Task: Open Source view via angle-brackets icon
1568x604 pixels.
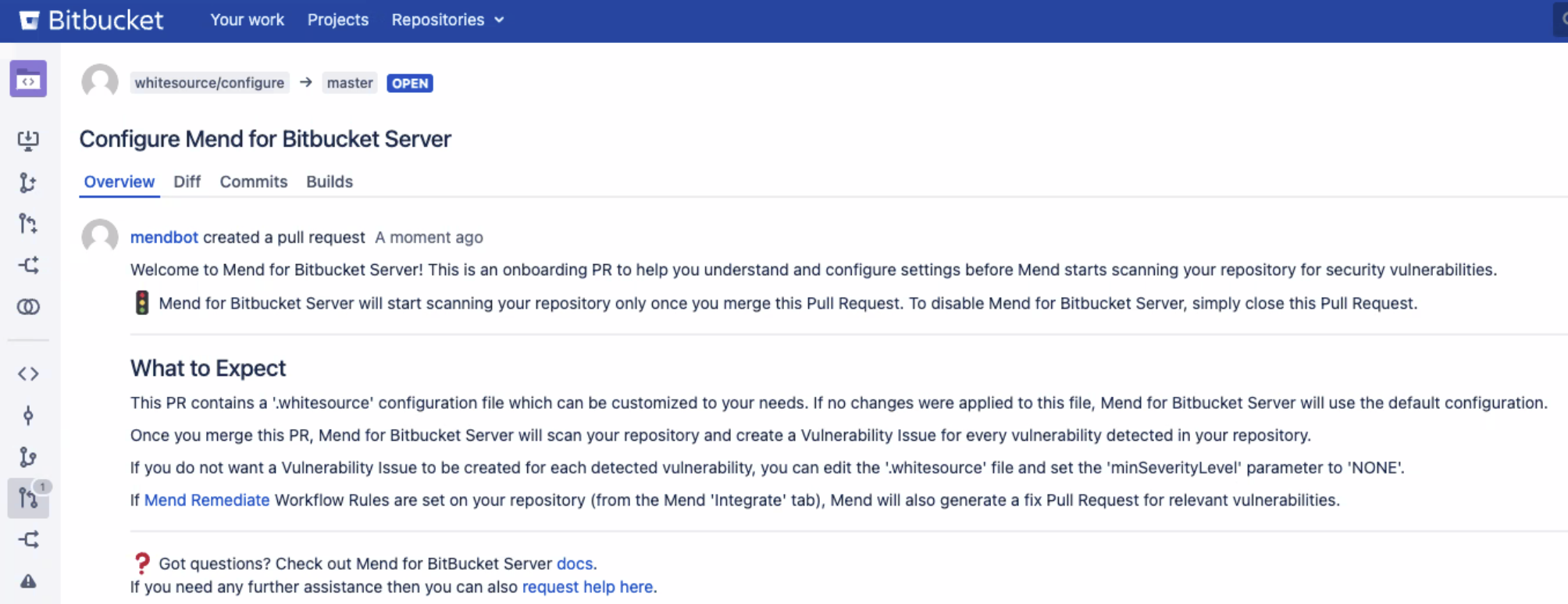Action: (28, 373)
